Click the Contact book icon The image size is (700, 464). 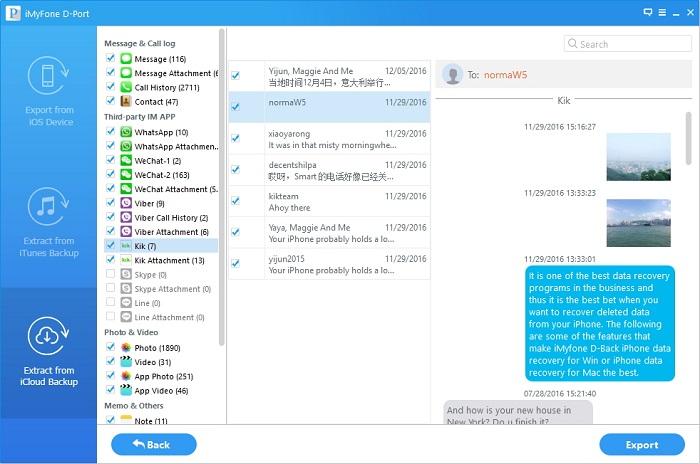click(x=126, y=101)
